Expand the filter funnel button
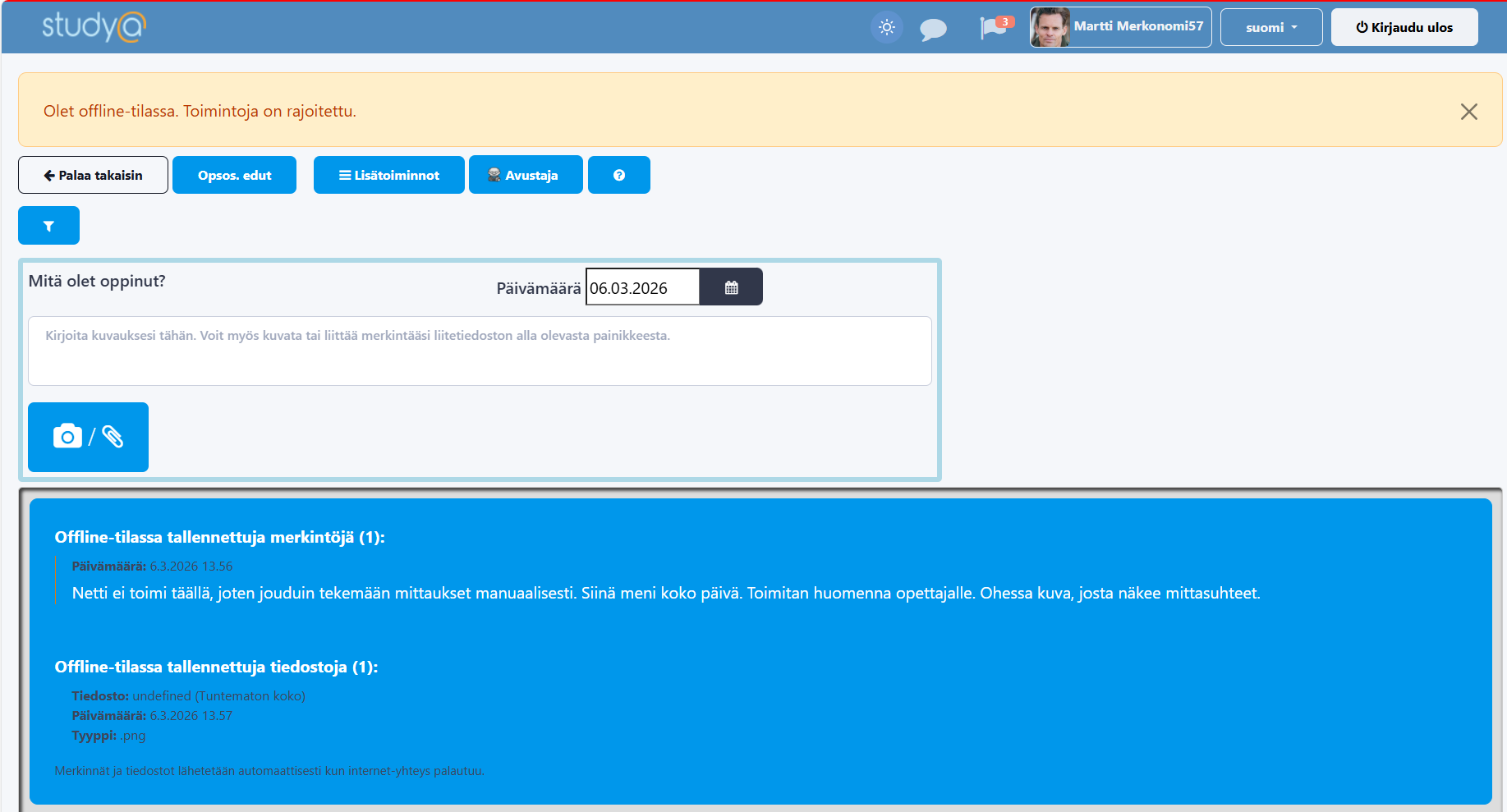1507x812 pixels. click(x=48, y=226)
